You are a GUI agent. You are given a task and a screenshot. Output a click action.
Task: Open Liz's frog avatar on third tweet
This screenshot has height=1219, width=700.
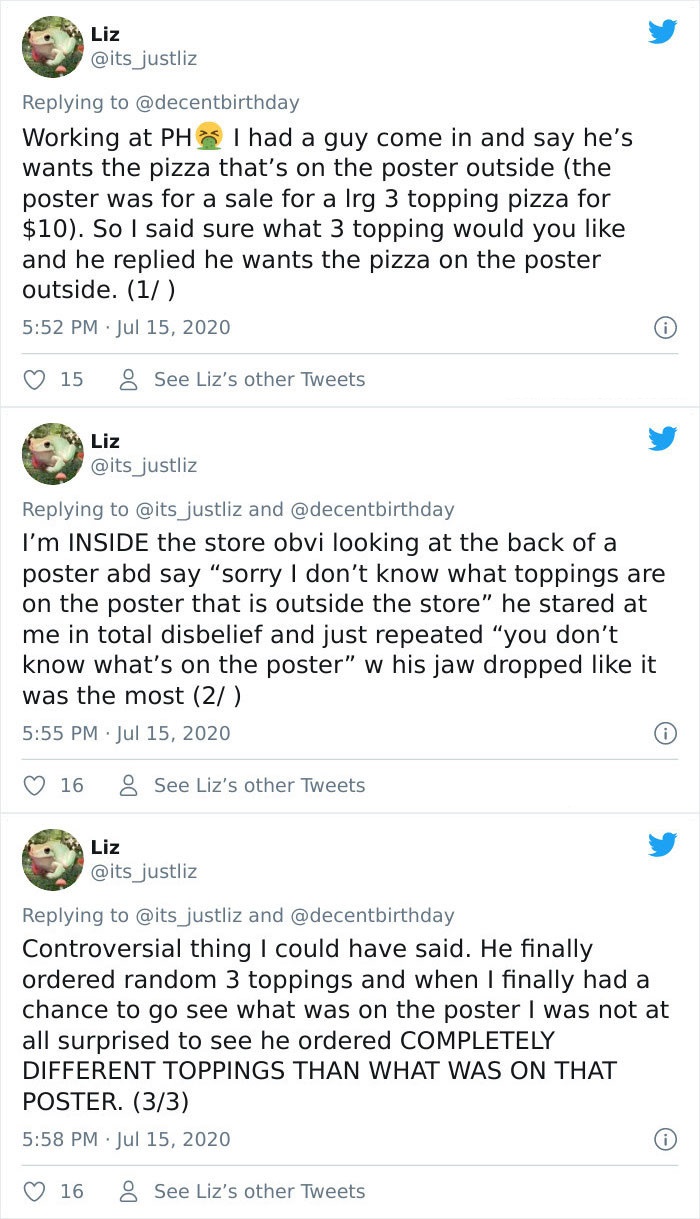52,858
